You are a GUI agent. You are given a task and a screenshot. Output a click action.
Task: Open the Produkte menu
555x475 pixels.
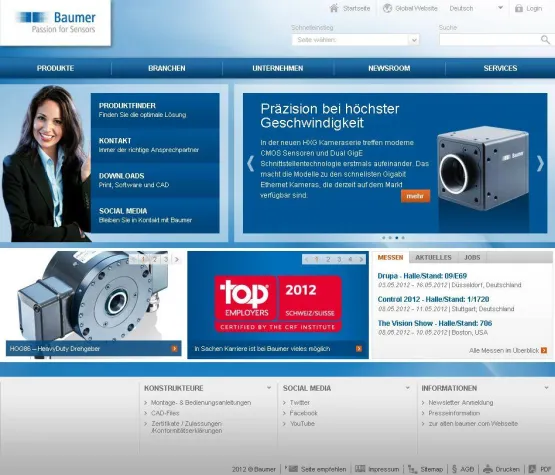(x=56, y=68)
